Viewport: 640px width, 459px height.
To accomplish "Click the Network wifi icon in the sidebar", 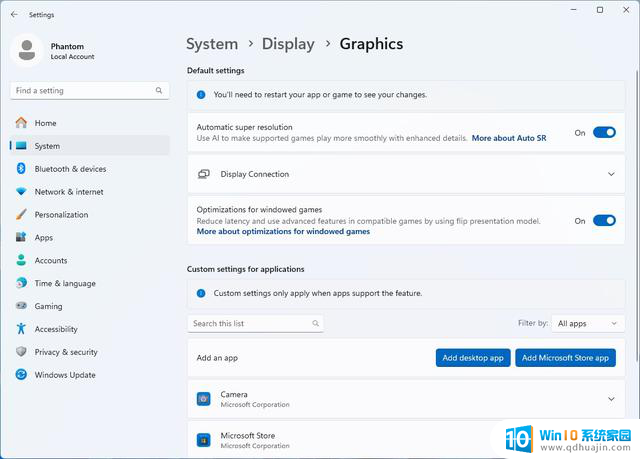I will click(x=21, y=191).
